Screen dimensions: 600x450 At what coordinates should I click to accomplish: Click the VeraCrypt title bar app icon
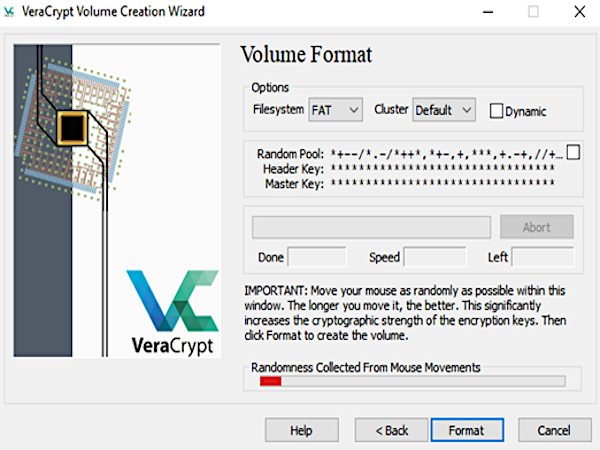(10, 12)
